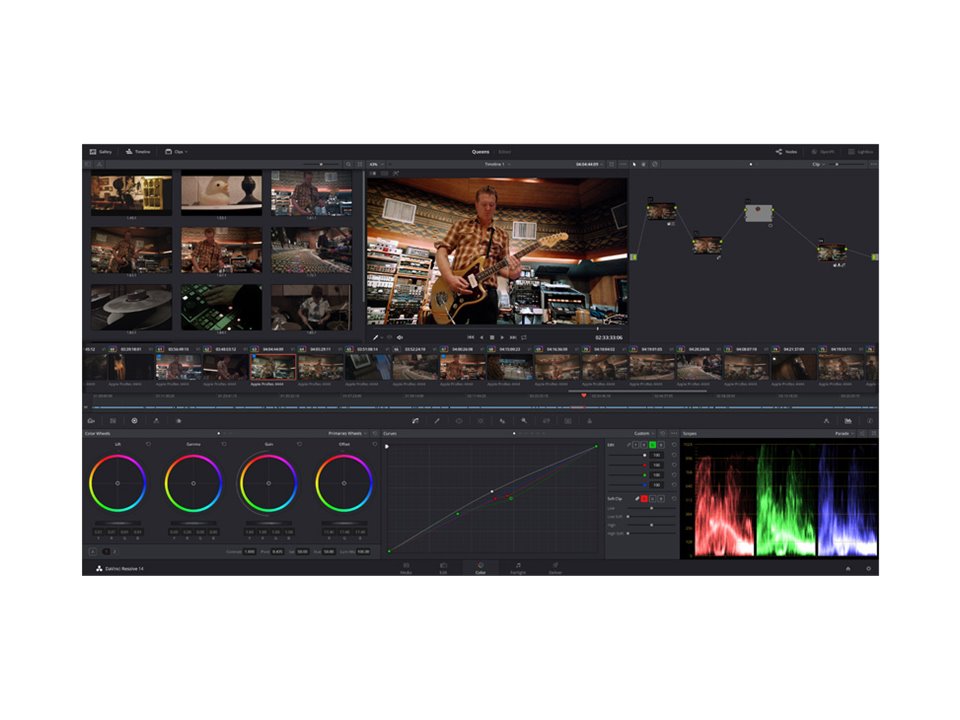The image size is (960, 720).
Task: Click the Home icon at bottom right
Action: click(848, 568)
